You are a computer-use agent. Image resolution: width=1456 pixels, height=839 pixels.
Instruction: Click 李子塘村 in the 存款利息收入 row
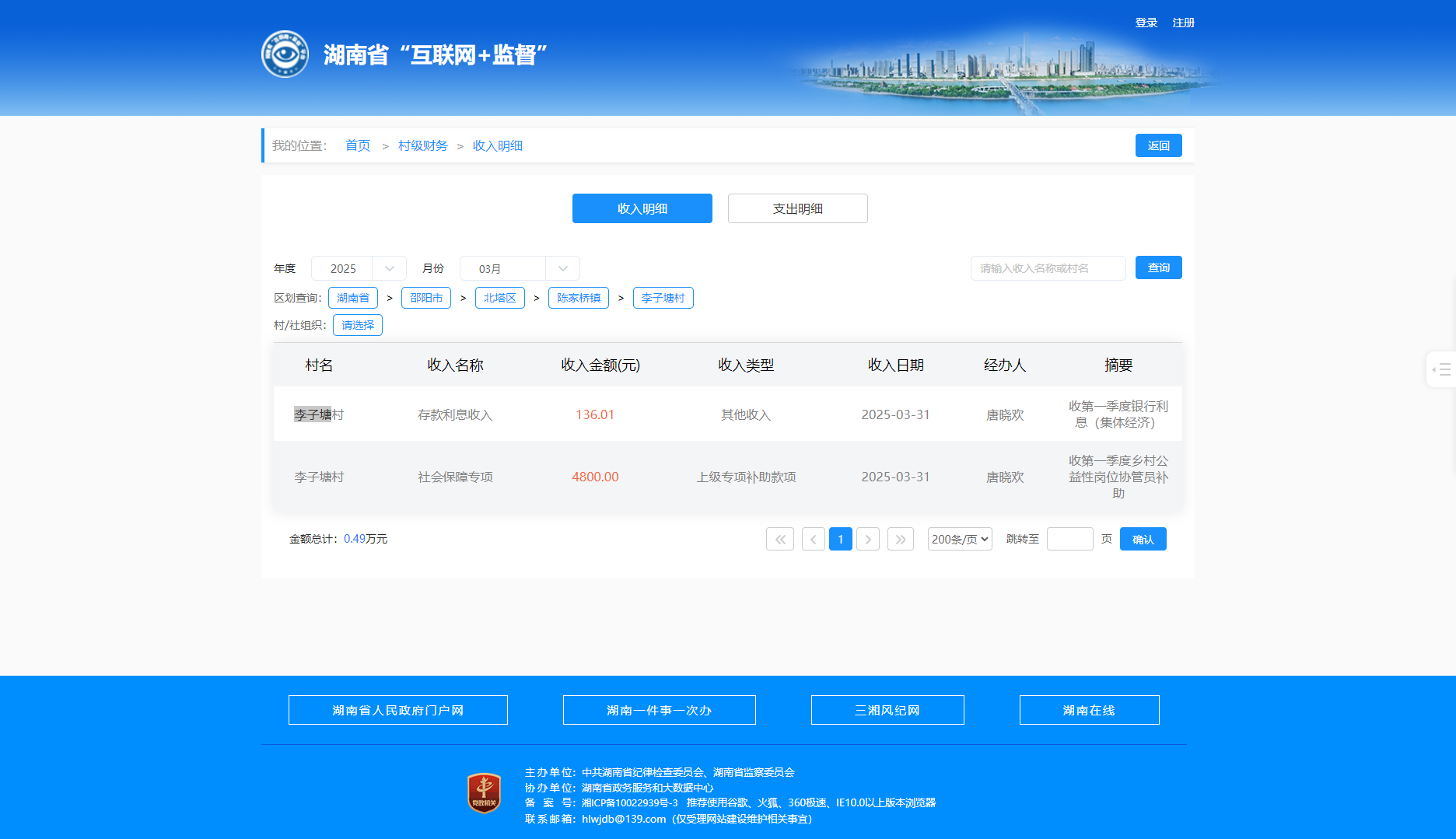coord(319,414)
